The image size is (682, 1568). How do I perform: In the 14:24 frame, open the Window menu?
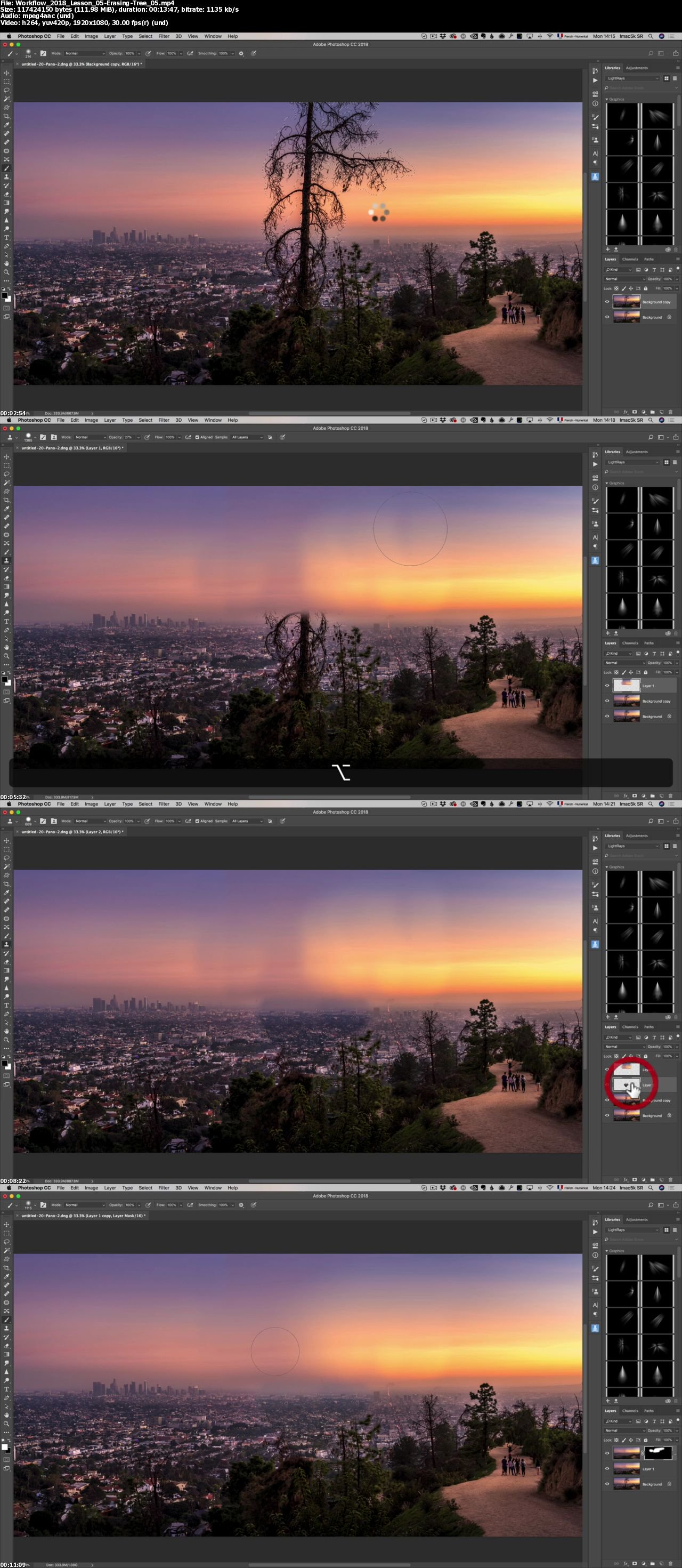click(213, 1187)
